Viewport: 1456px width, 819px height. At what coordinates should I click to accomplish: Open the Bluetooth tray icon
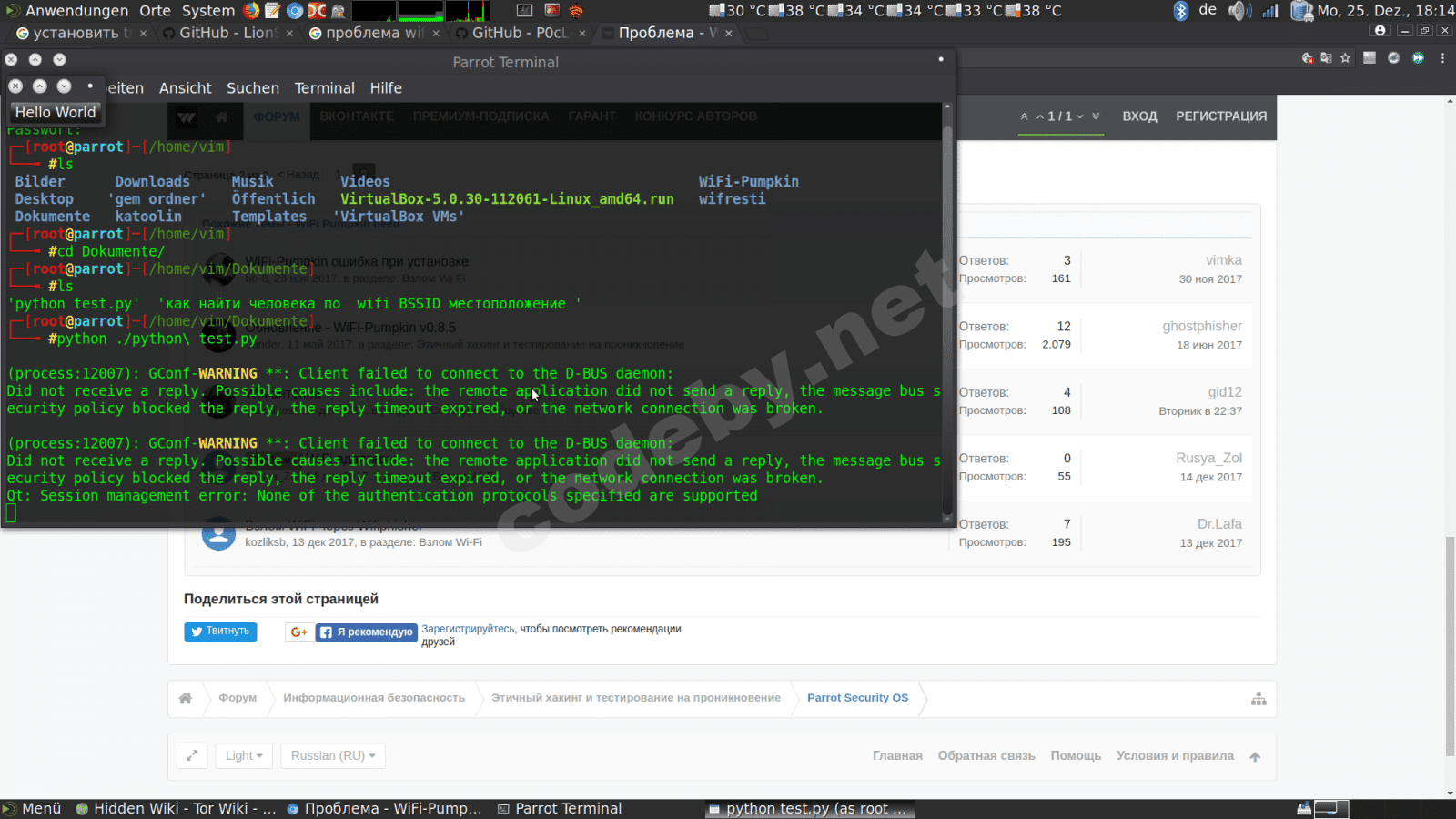[1180, 11]
